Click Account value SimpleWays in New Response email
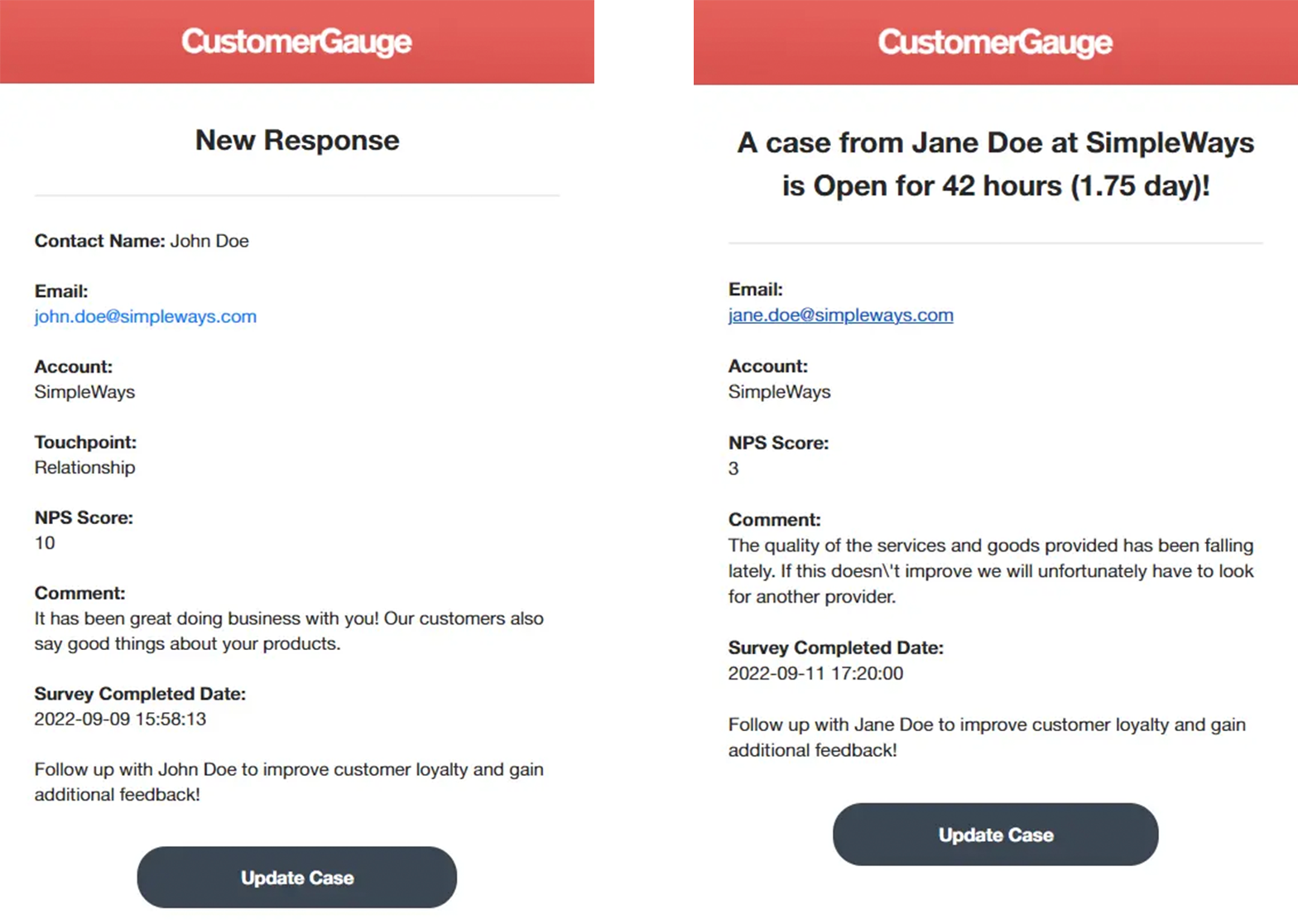 (x=84, y=392)
